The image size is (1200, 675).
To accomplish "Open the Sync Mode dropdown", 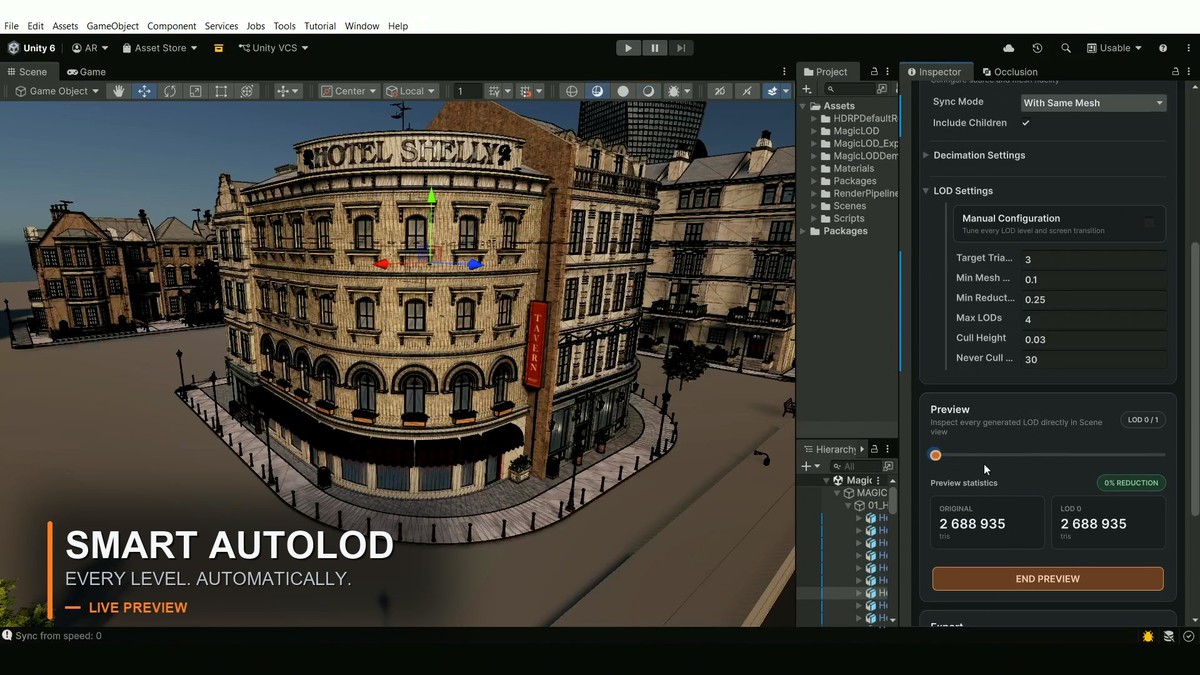I will pos(1094,103).
